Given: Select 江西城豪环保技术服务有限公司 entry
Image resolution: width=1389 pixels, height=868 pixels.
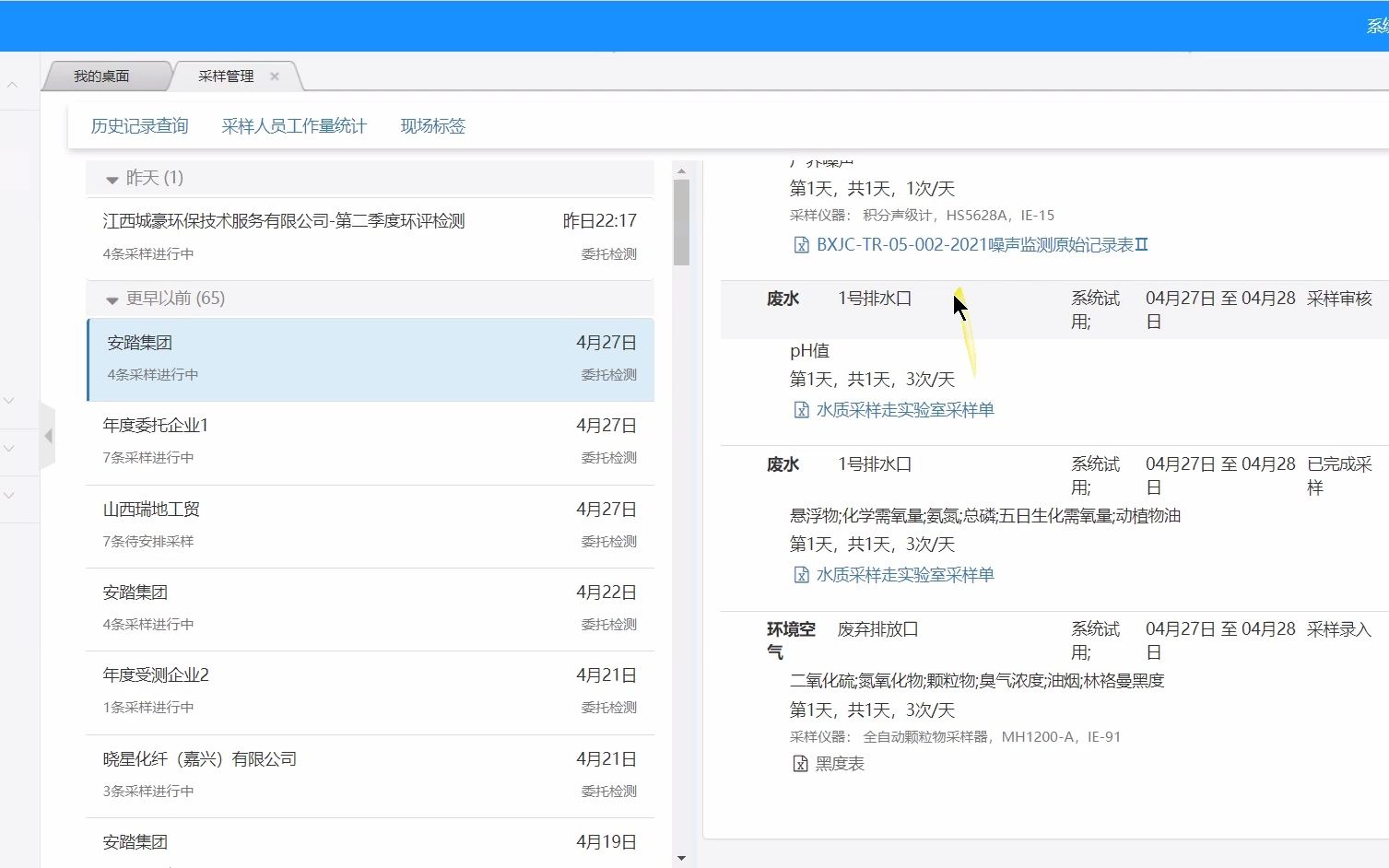Looking at the screenshot, I should point(370,238).
